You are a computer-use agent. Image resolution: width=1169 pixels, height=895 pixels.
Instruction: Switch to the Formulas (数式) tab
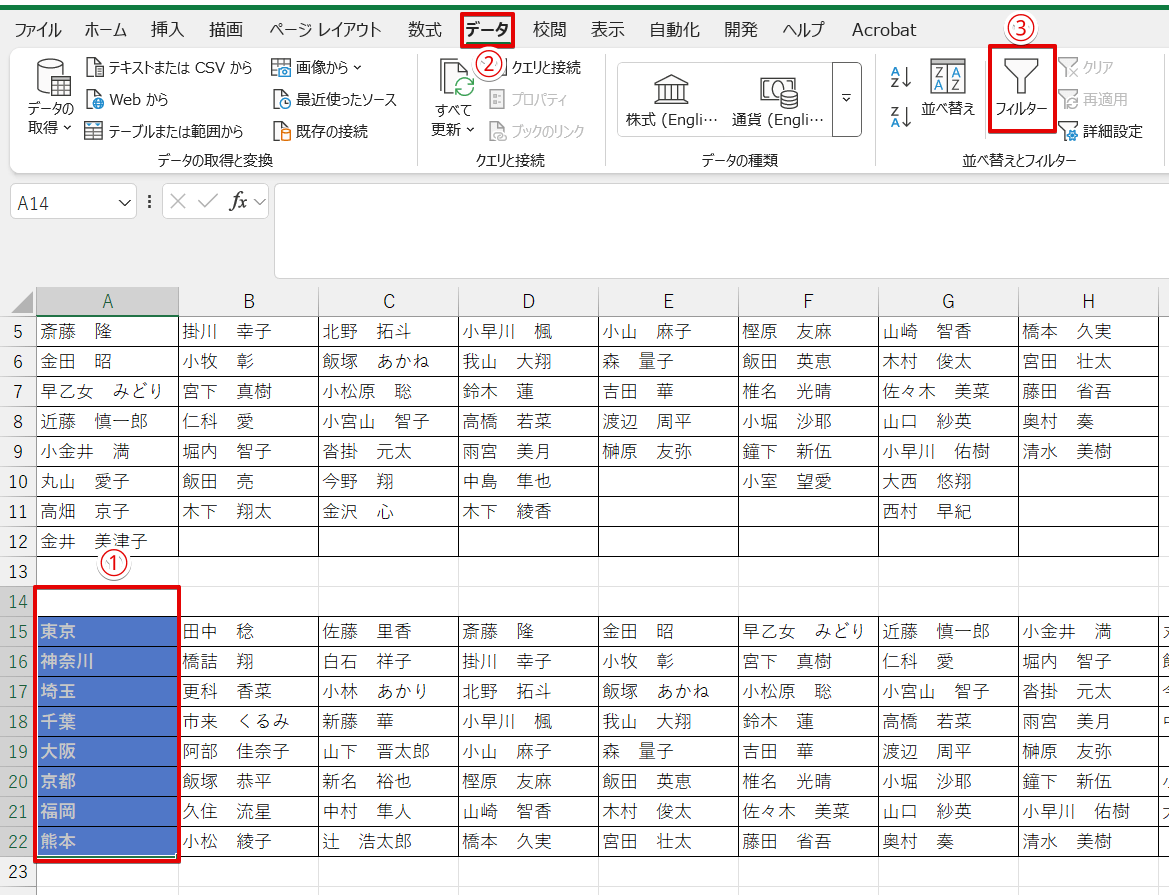425,29
